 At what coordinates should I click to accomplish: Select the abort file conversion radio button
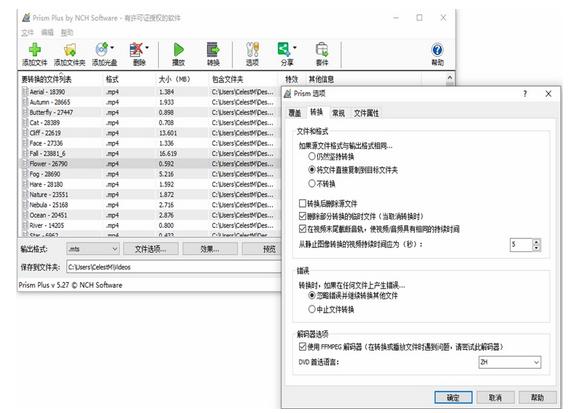click(312, 309)
